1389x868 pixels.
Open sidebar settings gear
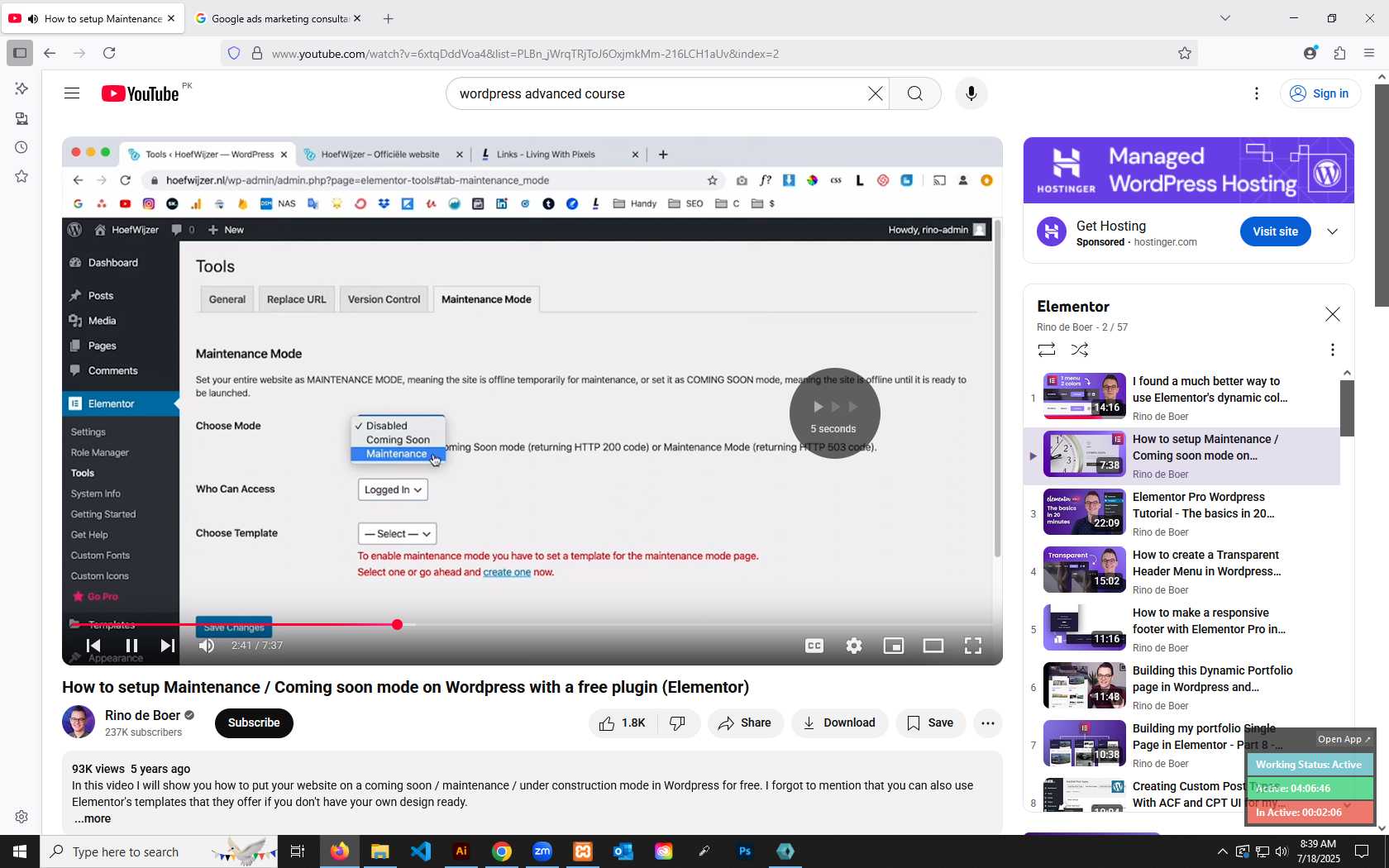[21, 817]
